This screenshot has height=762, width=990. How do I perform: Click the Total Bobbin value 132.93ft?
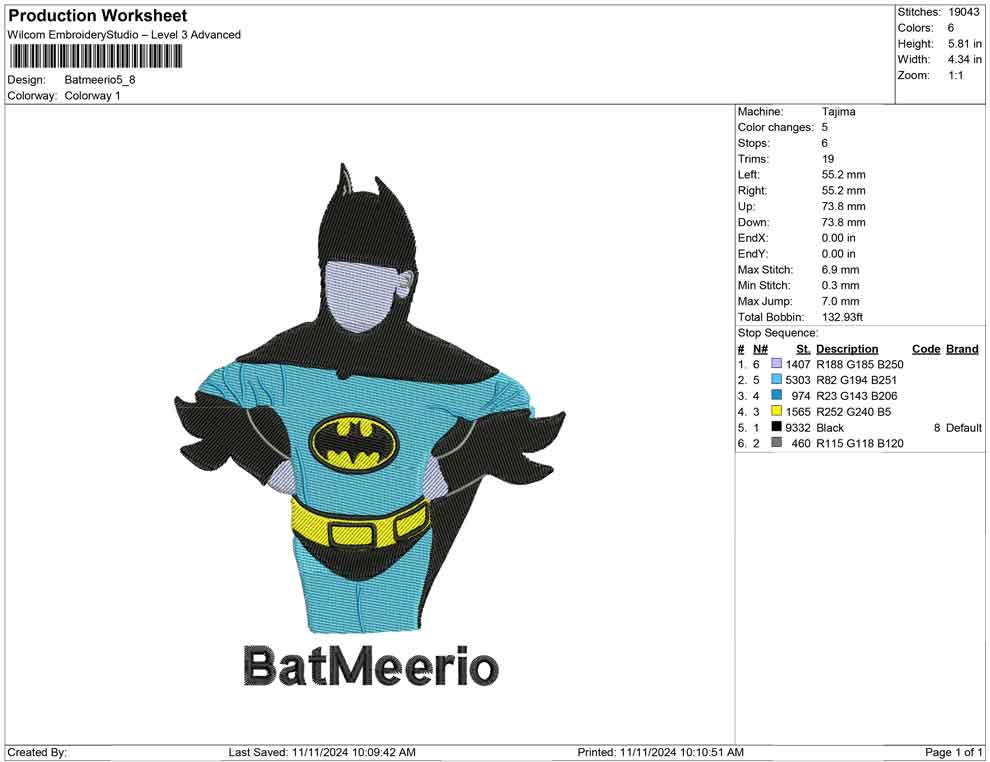click(x=842, y=317)
